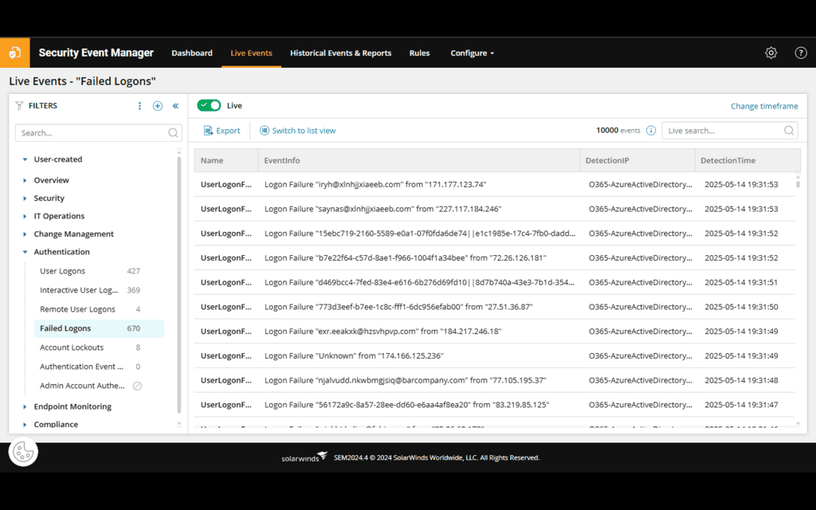The width and height of the screenshot is (816, 510).
Task: Select the event from "77.105.195.37"
Action: 494,380
